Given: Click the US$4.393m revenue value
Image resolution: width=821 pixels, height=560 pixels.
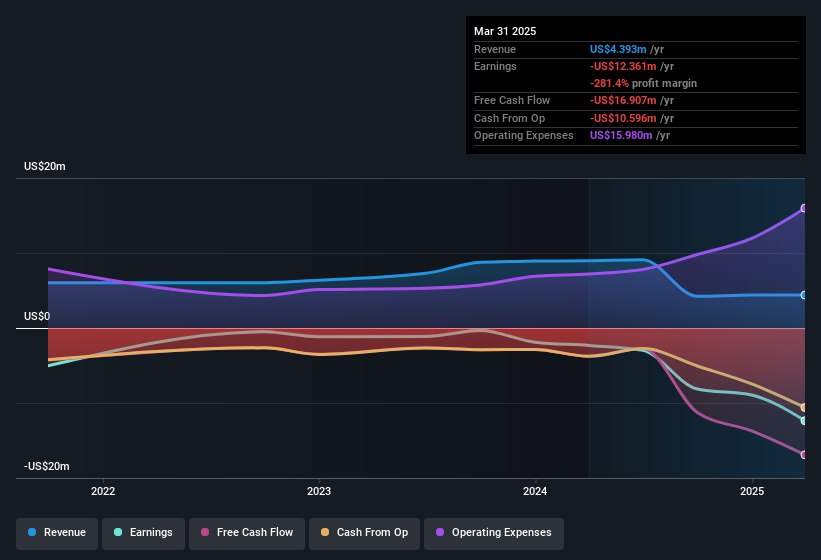Looking at the screenshot, I should [618, 49].
